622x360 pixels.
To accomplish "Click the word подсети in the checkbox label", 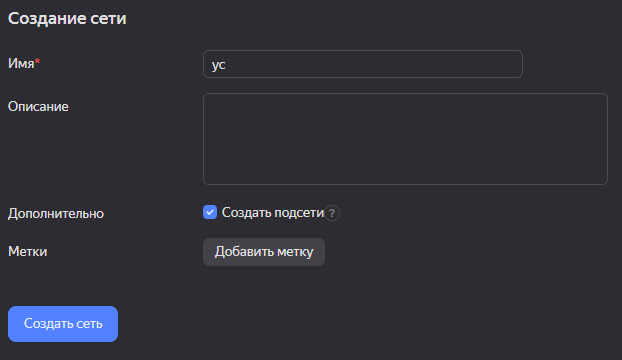I will 299,213.
